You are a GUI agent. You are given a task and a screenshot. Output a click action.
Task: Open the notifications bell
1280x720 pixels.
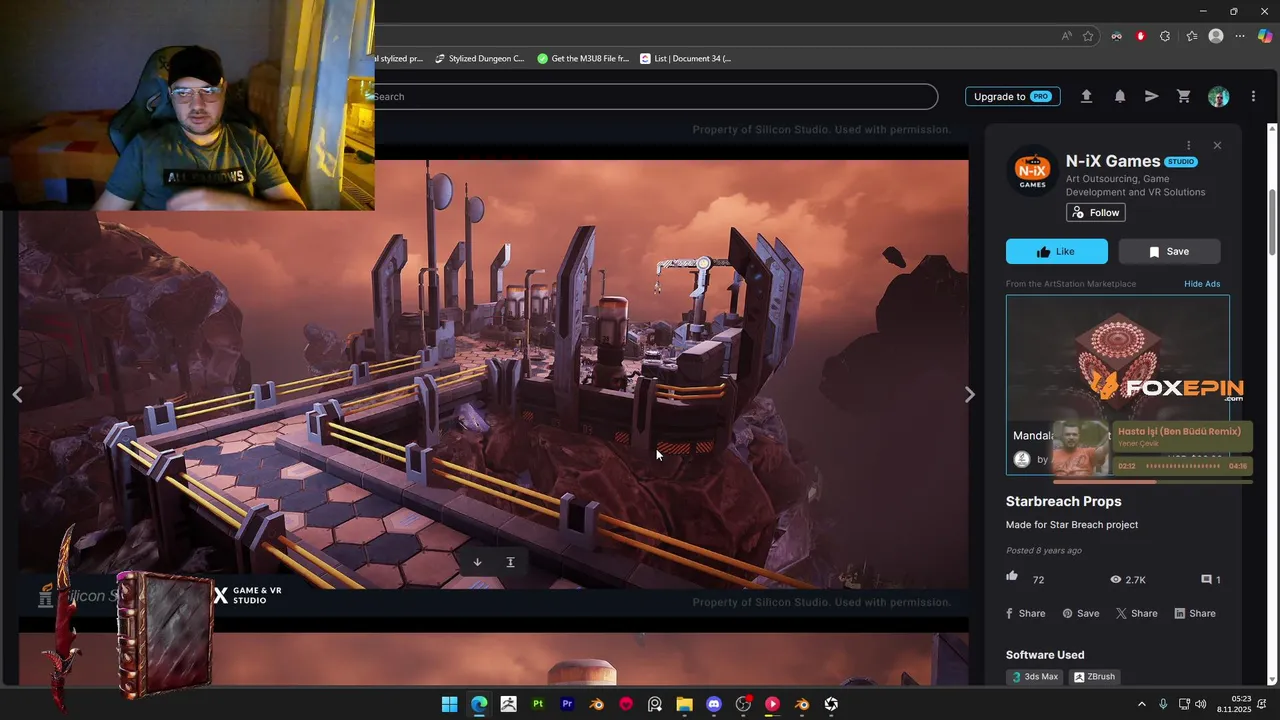coord(1120,96)
